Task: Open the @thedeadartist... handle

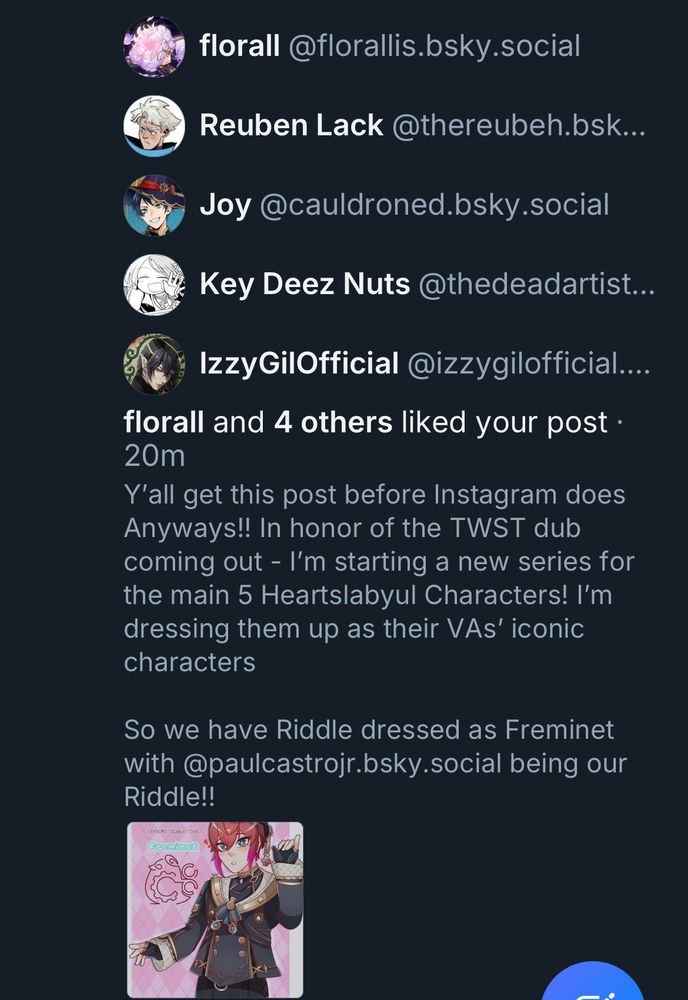Action: point(536,284)
